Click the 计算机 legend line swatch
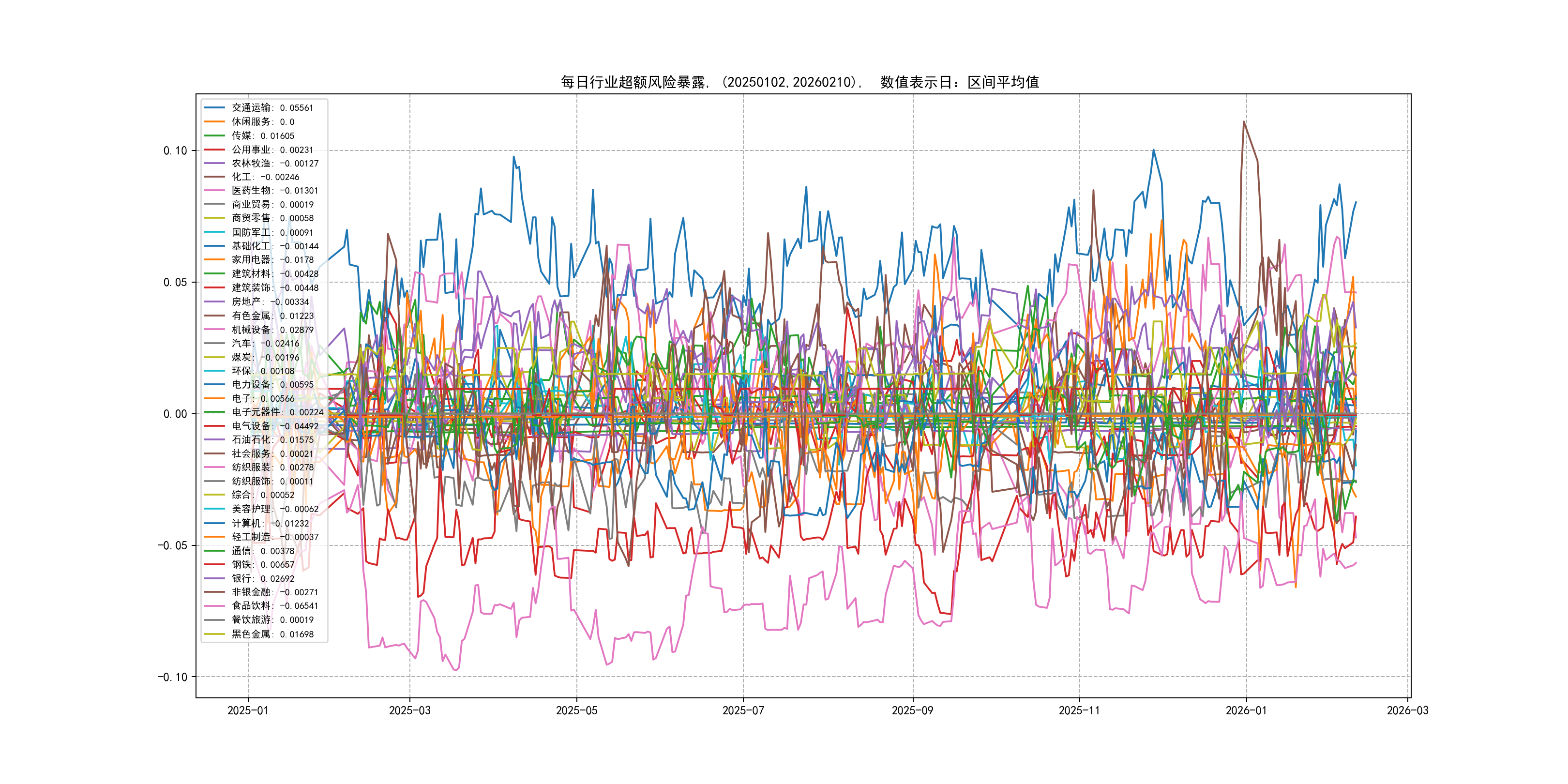The image size is (1568, 784). coord(214,523)
